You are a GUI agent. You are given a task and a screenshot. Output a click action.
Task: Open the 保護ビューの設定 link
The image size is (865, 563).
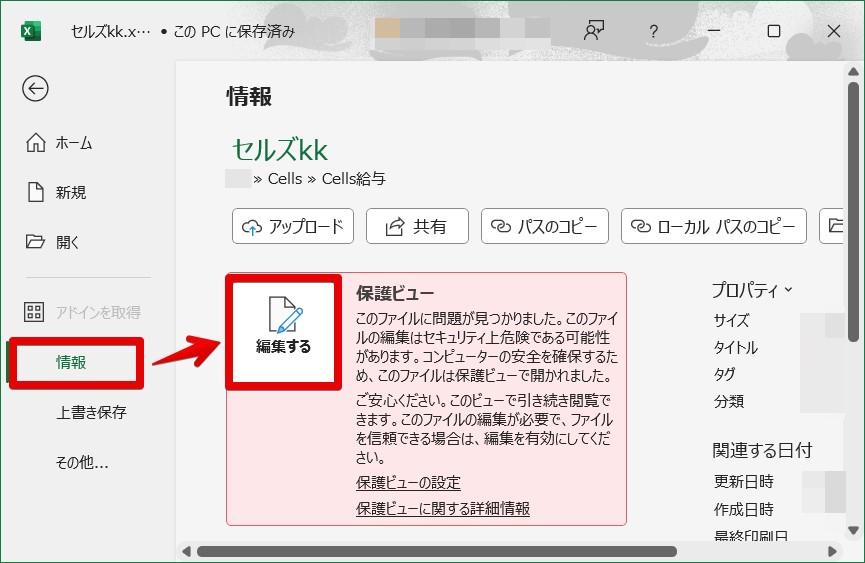408,483
